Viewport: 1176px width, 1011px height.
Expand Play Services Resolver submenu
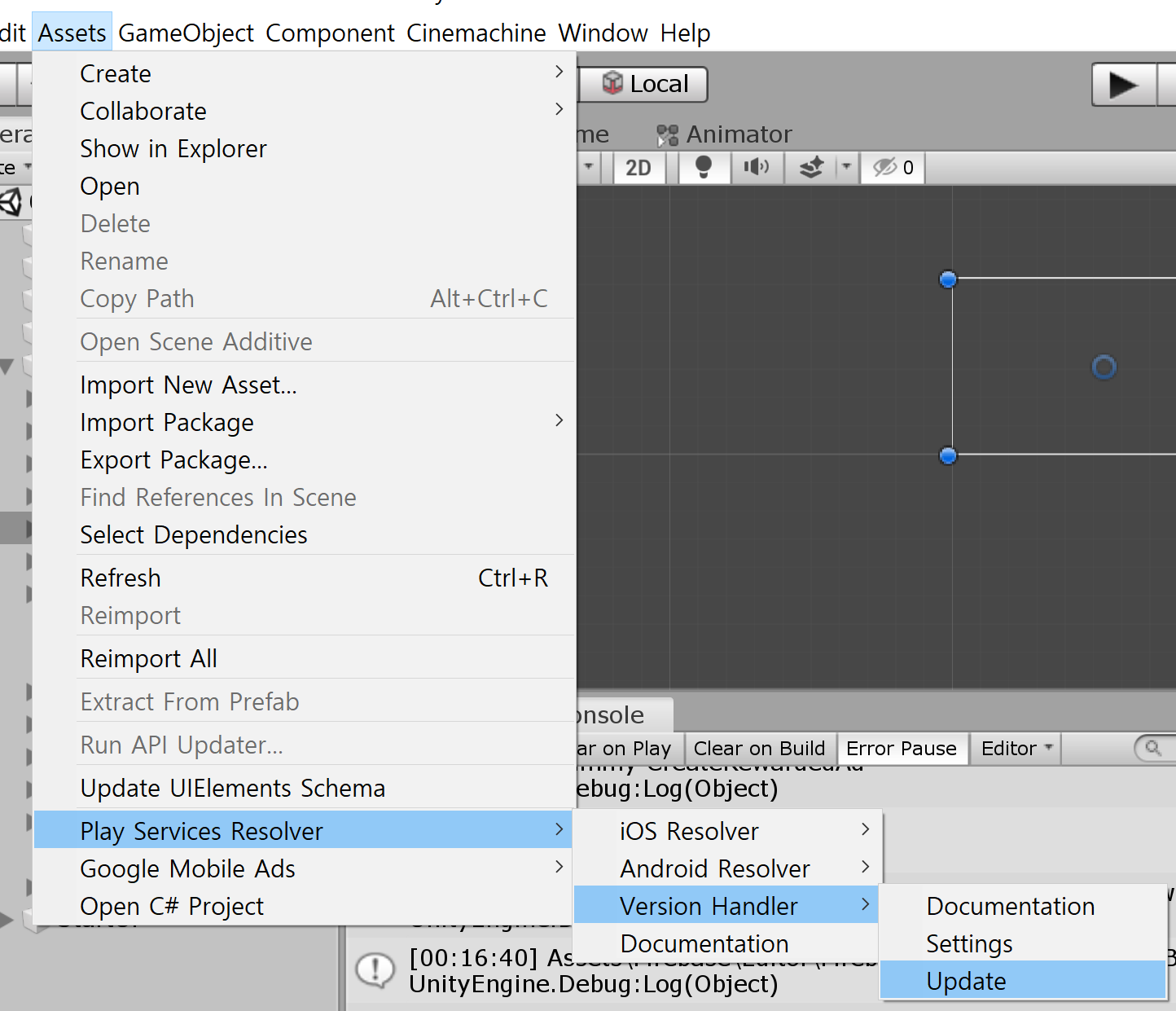pos(305,831)
